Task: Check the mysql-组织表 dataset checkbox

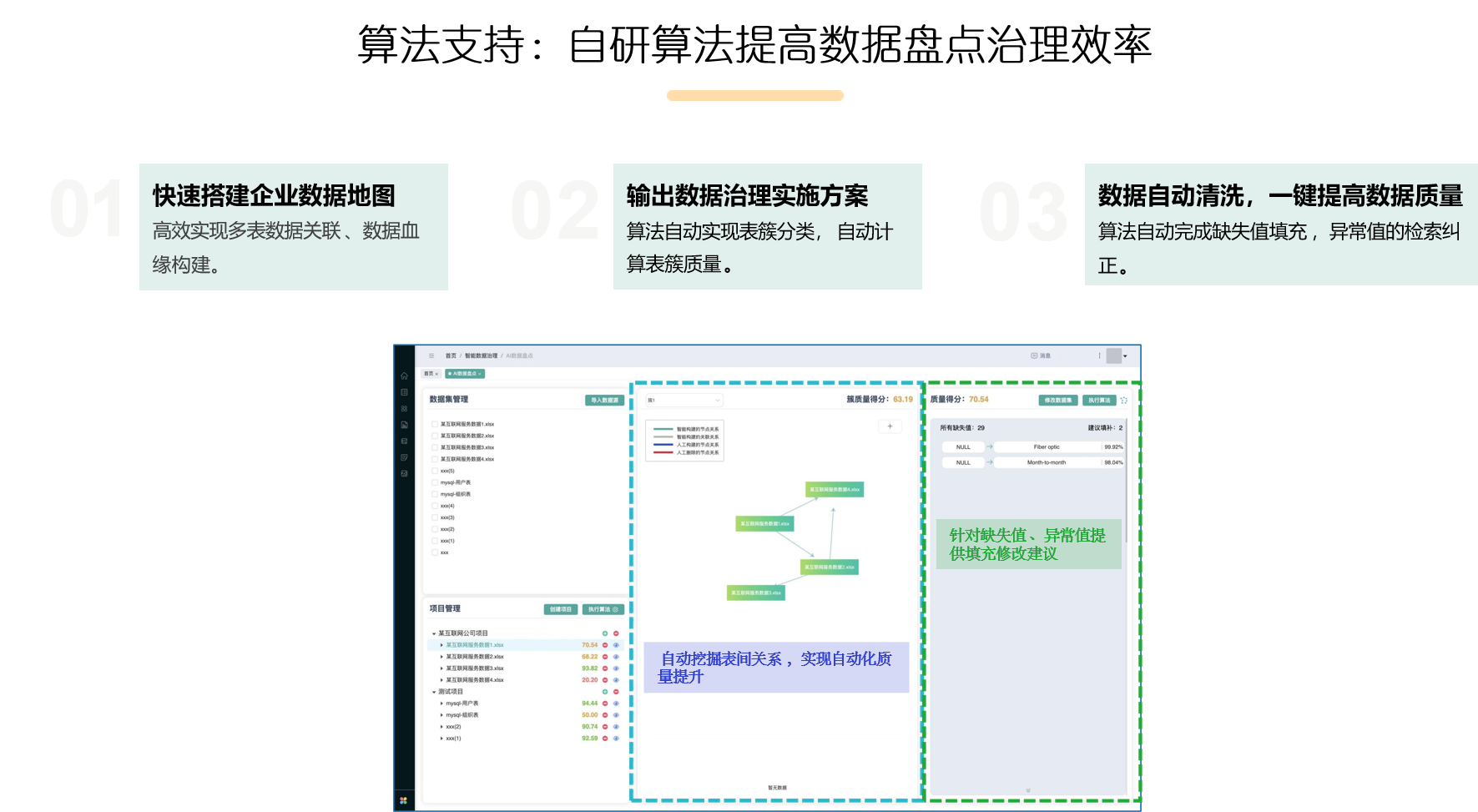Action: click(435, 494)
